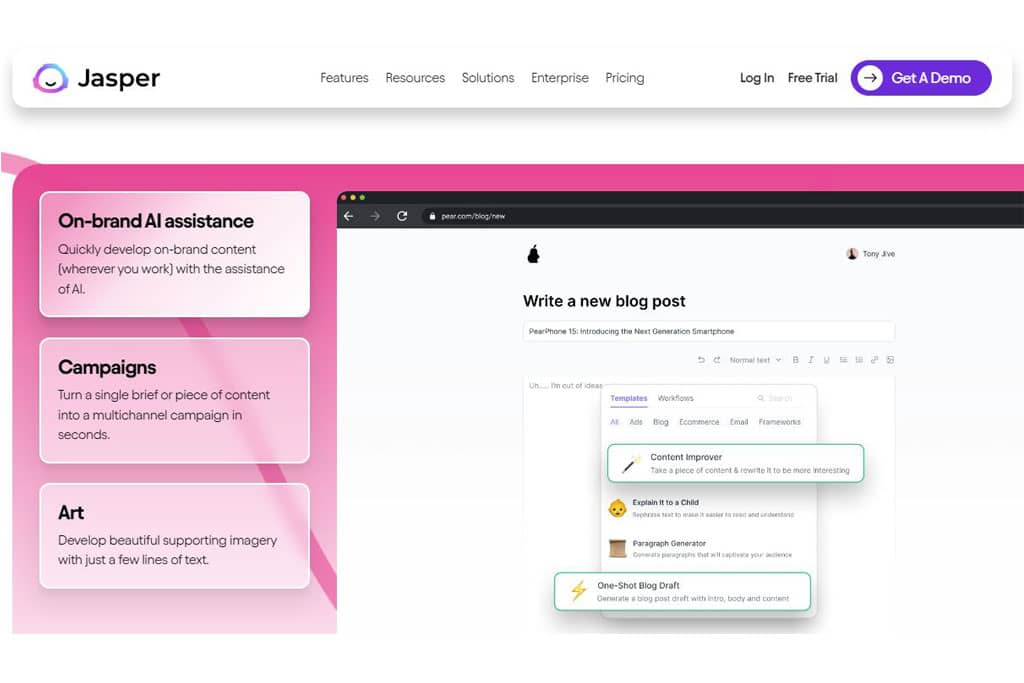The image size is (1024, 683).
Task: Click the insert image icon in the toolbar
Action: pos(890,359)
